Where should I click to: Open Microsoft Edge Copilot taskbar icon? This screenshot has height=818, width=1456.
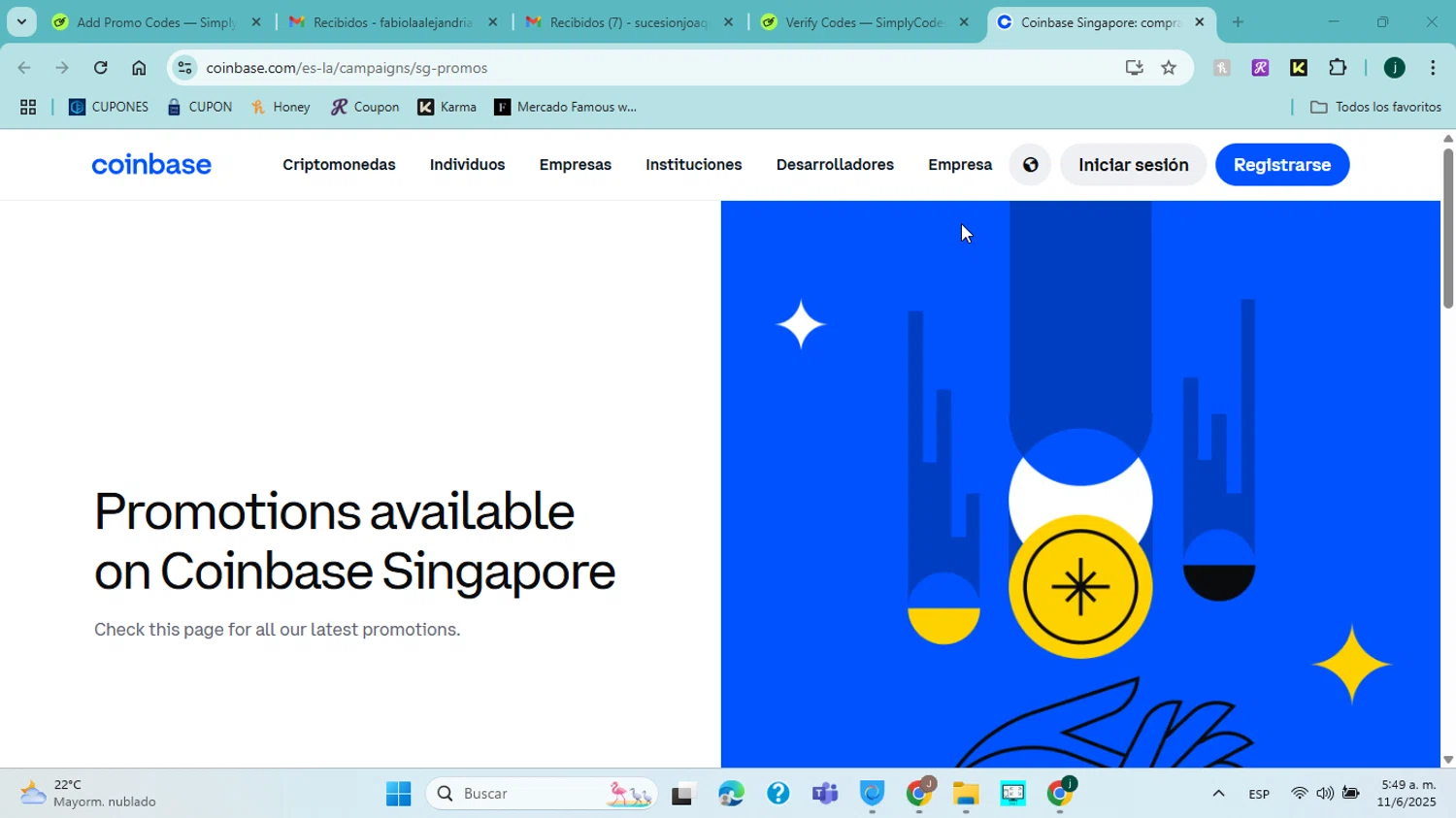pos(731,794)
